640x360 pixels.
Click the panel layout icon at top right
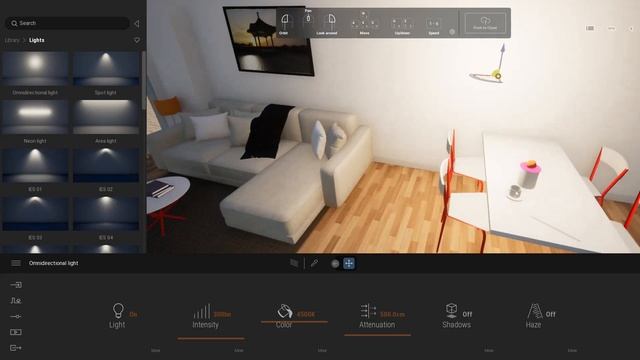590,28
